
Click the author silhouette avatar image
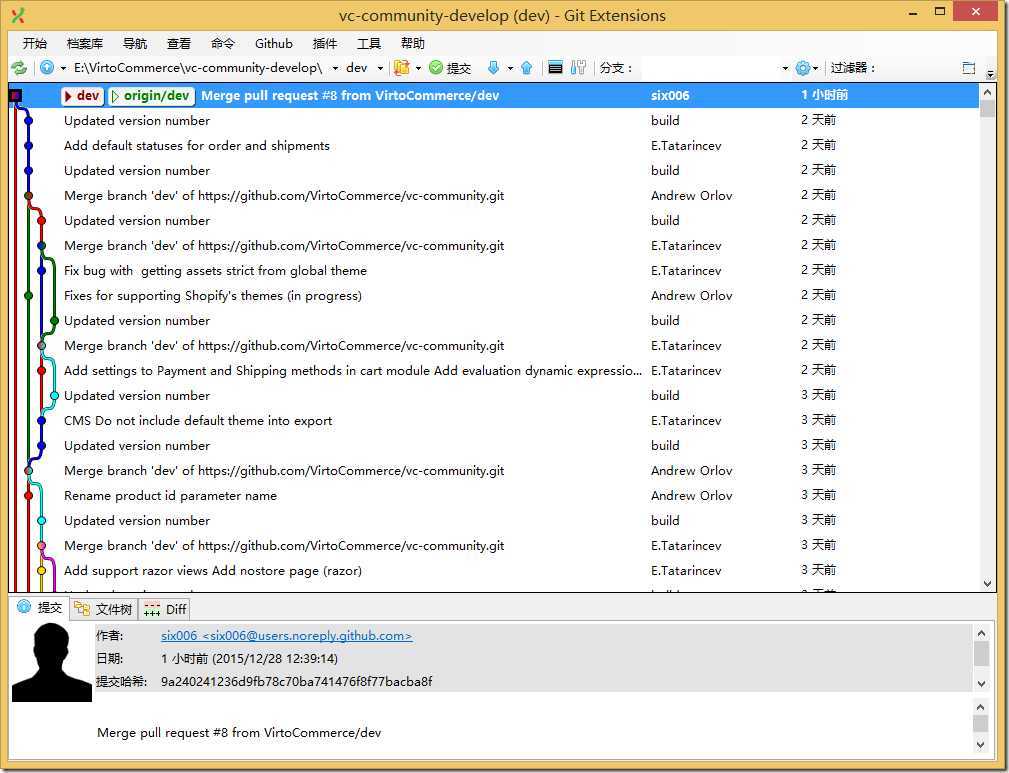52,662
